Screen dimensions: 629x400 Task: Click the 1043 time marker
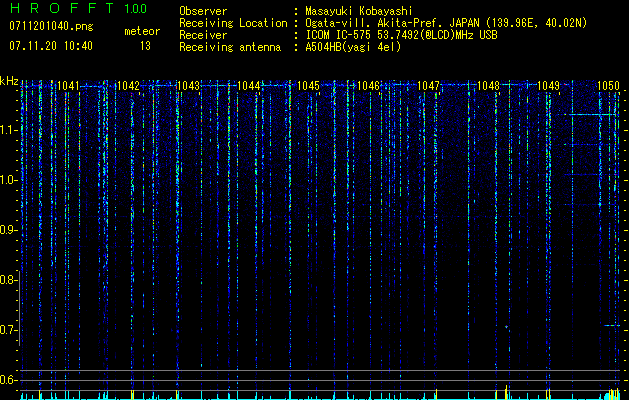(188, 85)
